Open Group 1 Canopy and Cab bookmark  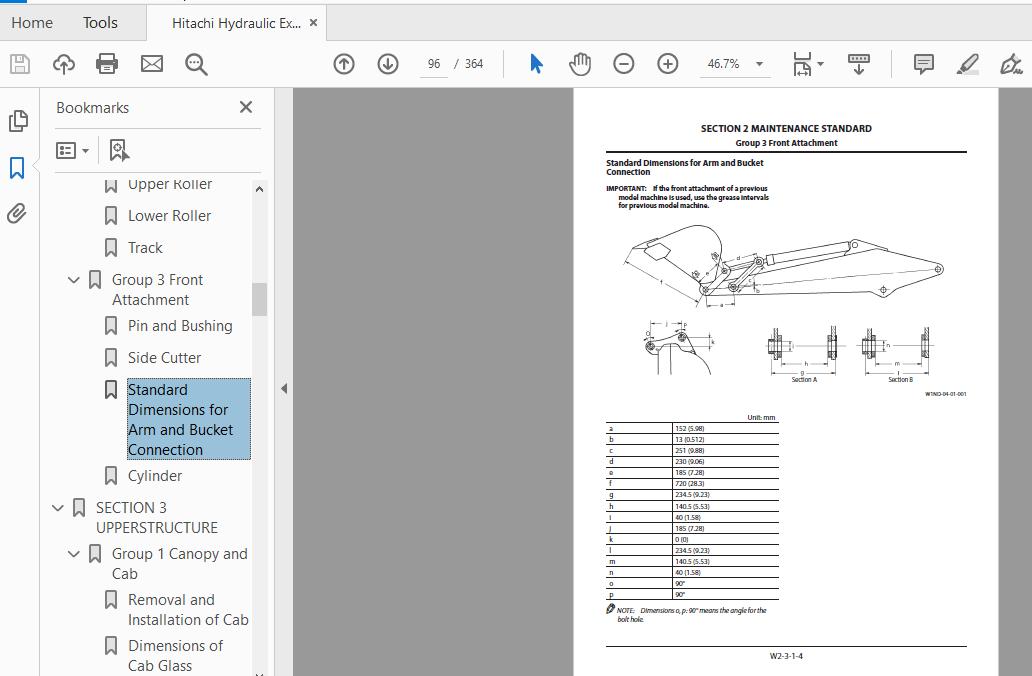tap(179, 564)
